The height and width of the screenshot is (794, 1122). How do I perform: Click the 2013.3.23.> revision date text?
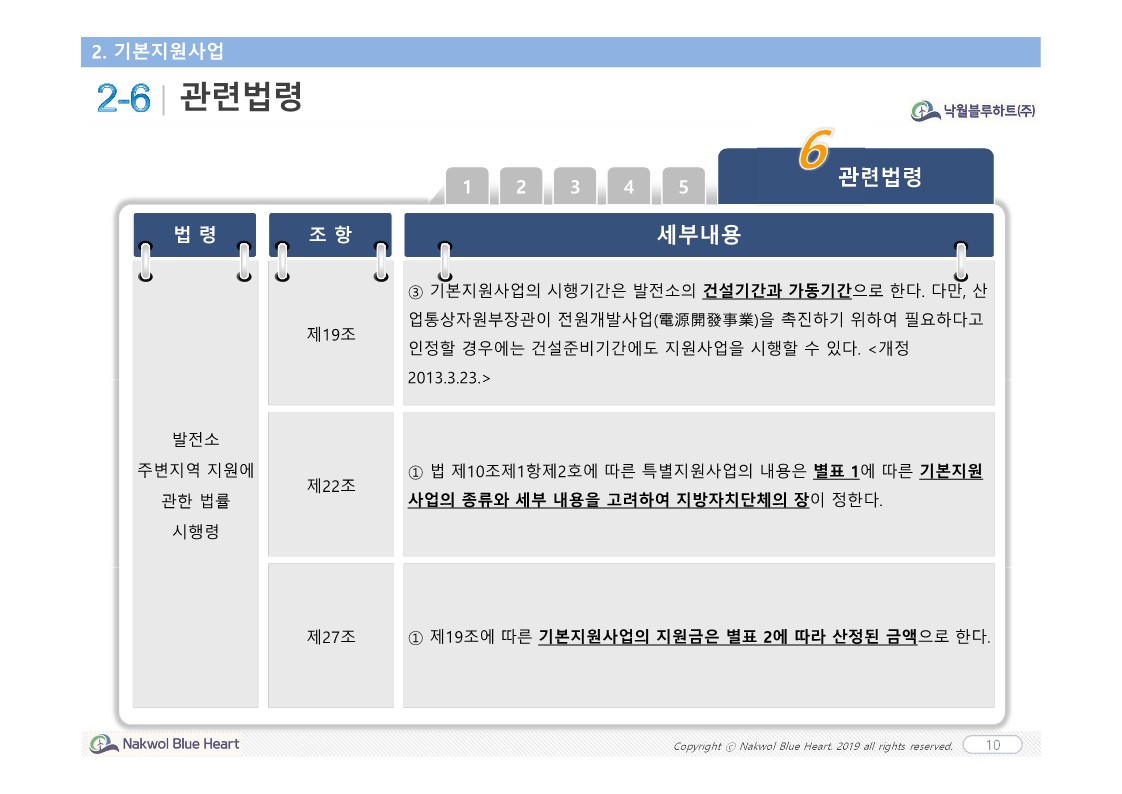click(449, 378)
